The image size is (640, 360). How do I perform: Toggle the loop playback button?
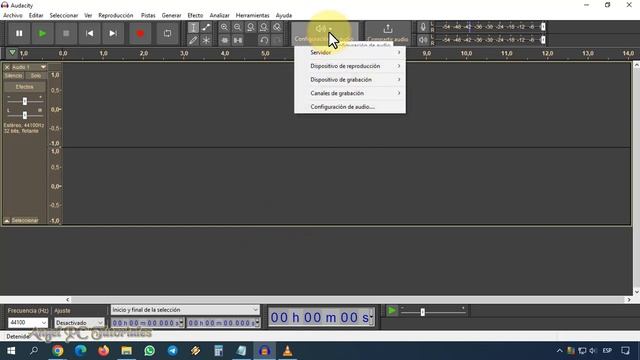[167, 33]
